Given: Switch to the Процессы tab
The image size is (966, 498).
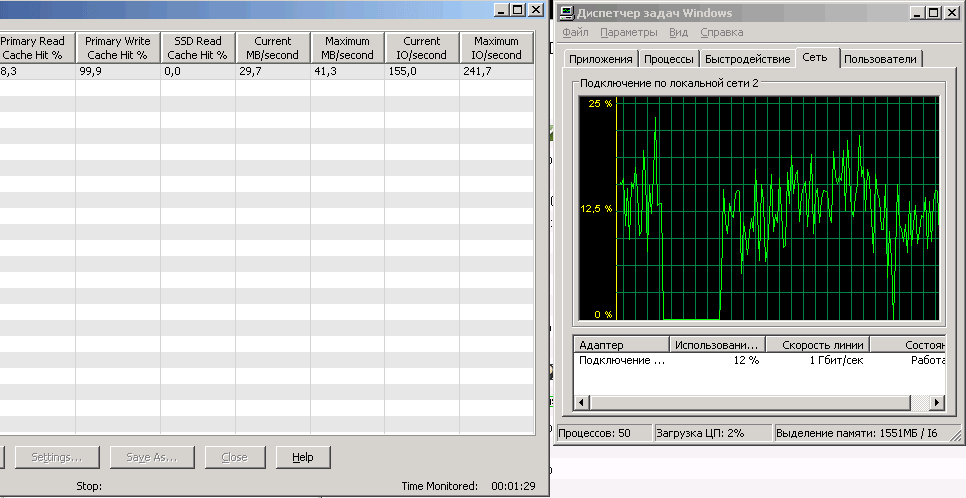Looking at the screenshot, I should (x=668, y=59).
